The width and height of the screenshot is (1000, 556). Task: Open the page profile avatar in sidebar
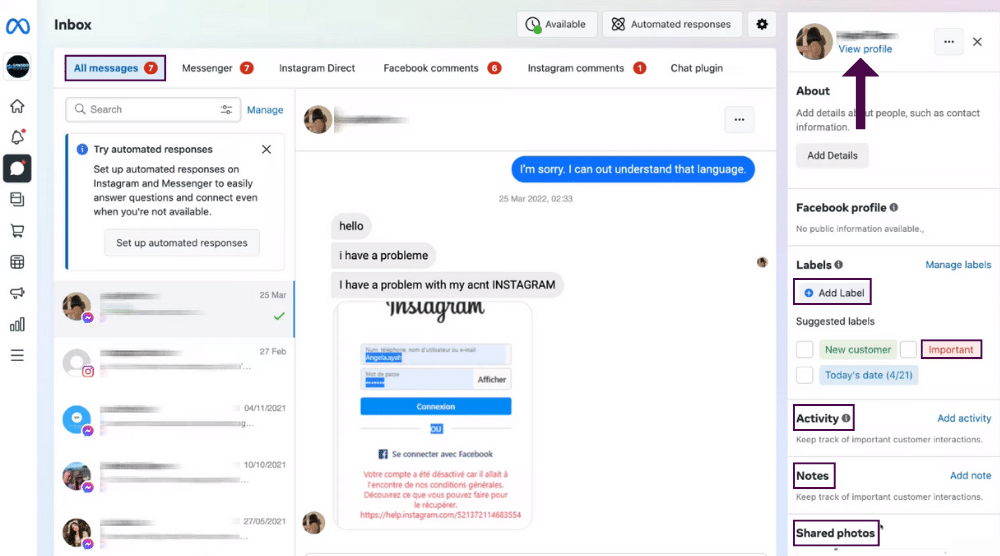coord(18,66)
